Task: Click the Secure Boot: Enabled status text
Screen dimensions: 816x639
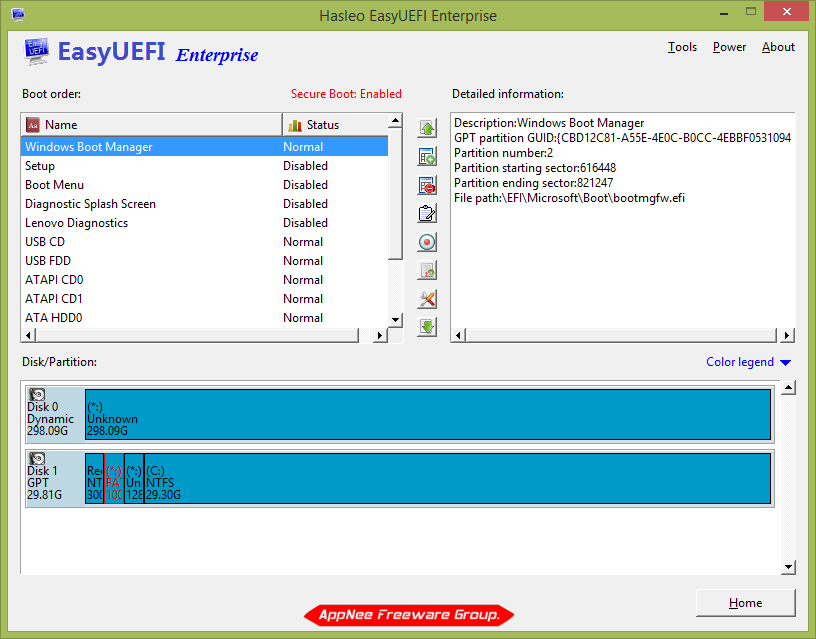Action: (346, 94)
